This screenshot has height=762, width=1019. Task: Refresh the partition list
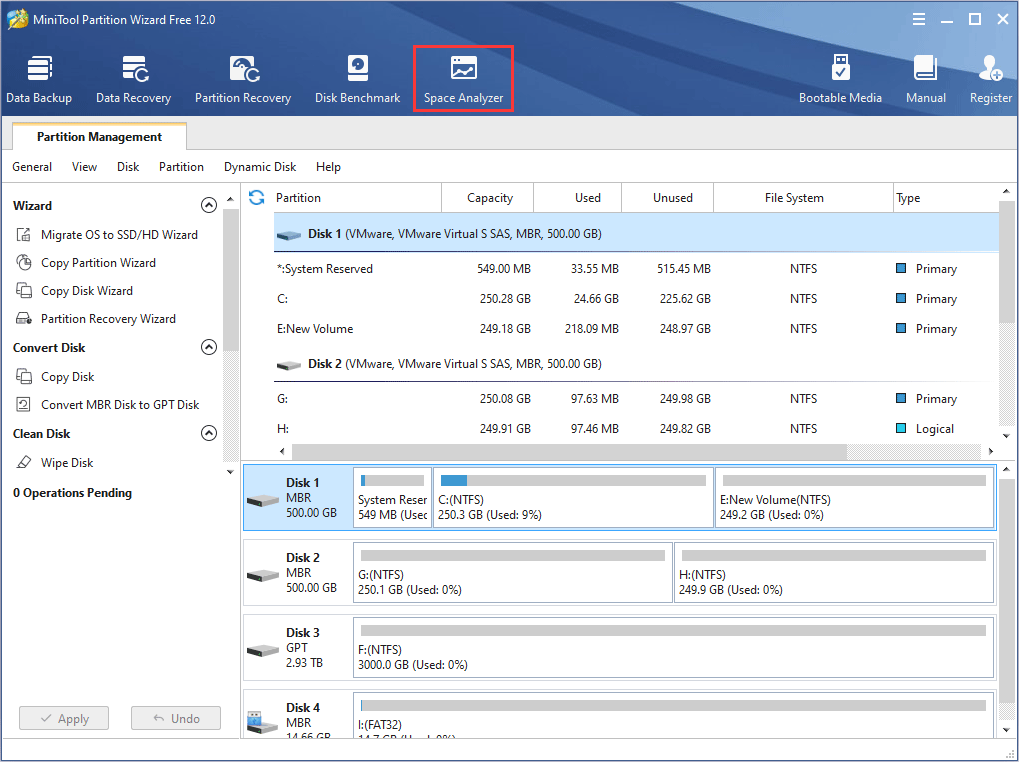coord(257,197)
